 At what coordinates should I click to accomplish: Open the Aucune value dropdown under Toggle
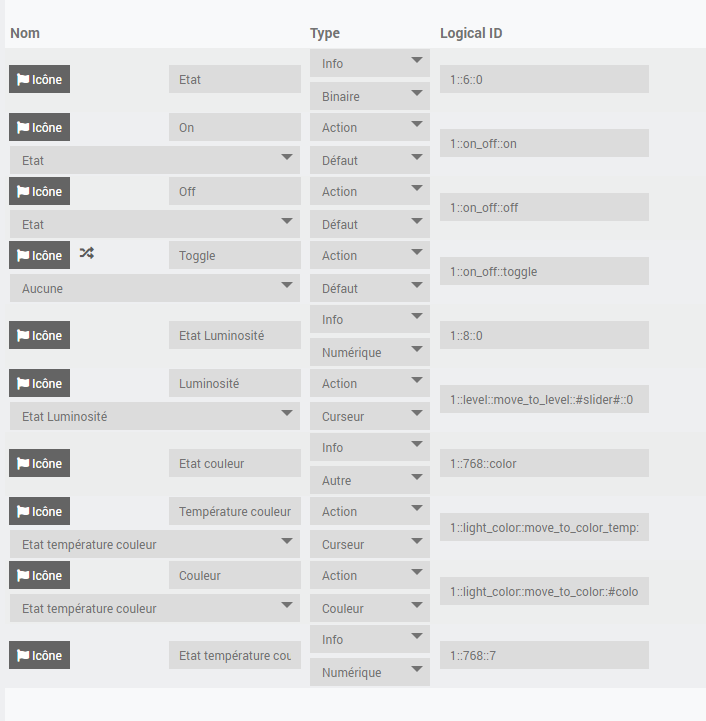coord(154,288)
